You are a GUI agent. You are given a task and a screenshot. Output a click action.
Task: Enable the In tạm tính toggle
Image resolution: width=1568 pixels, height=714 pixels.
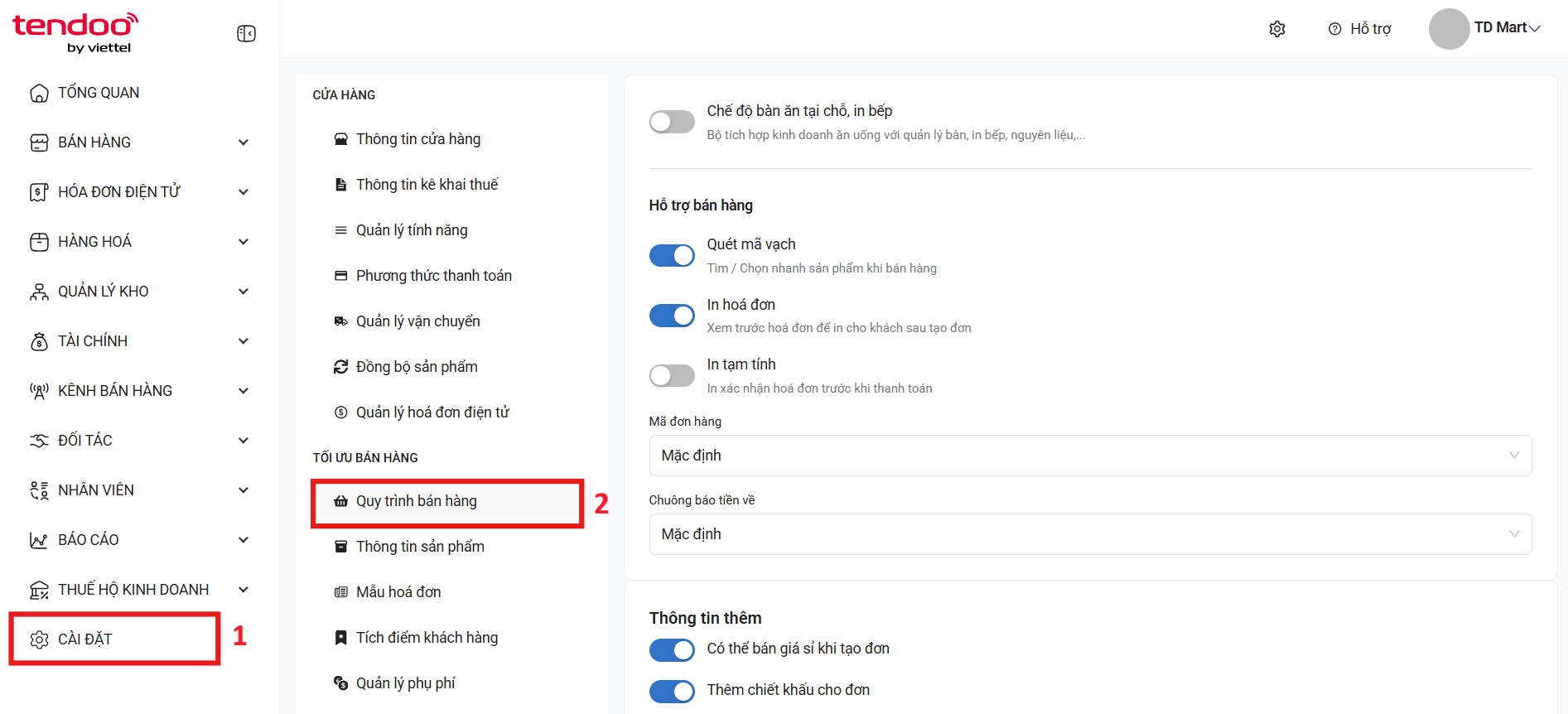(x=672, y=376)
